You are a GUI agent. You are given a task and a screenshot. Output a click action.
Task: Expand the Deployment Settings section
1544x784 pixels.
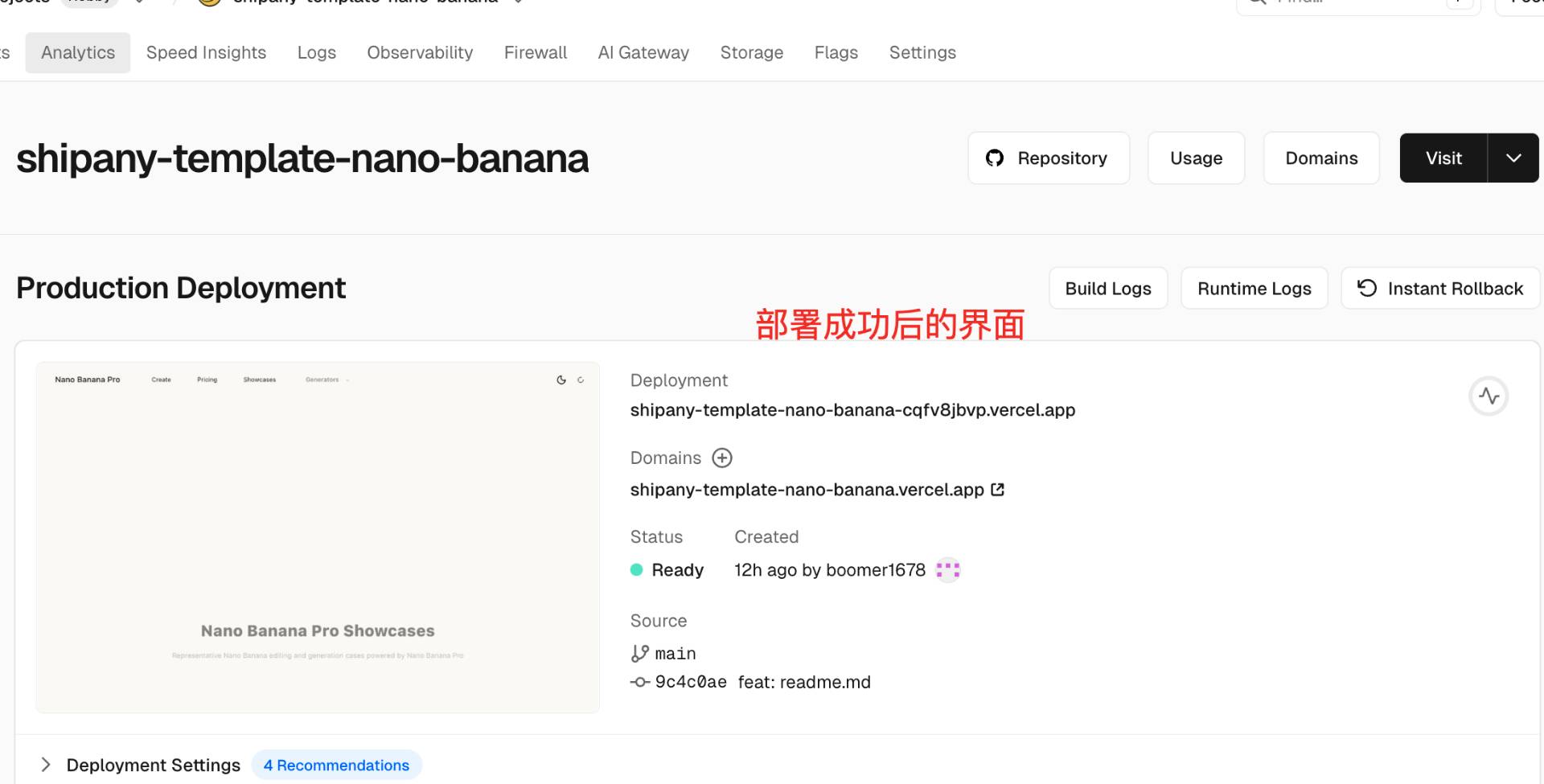[47, 765]
